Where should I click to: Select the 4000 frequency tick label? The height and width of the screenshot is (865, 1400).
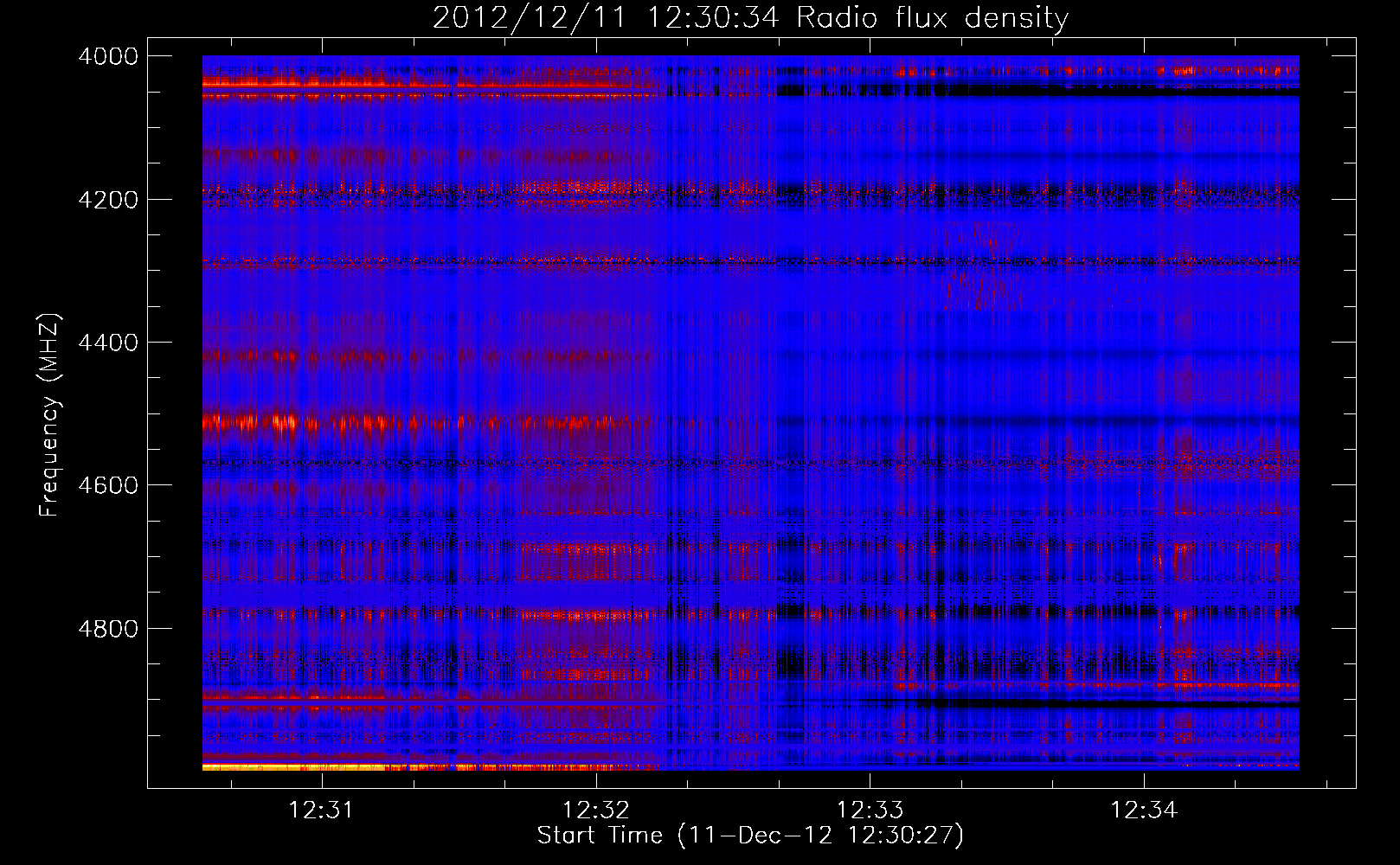tap(108, 56)
